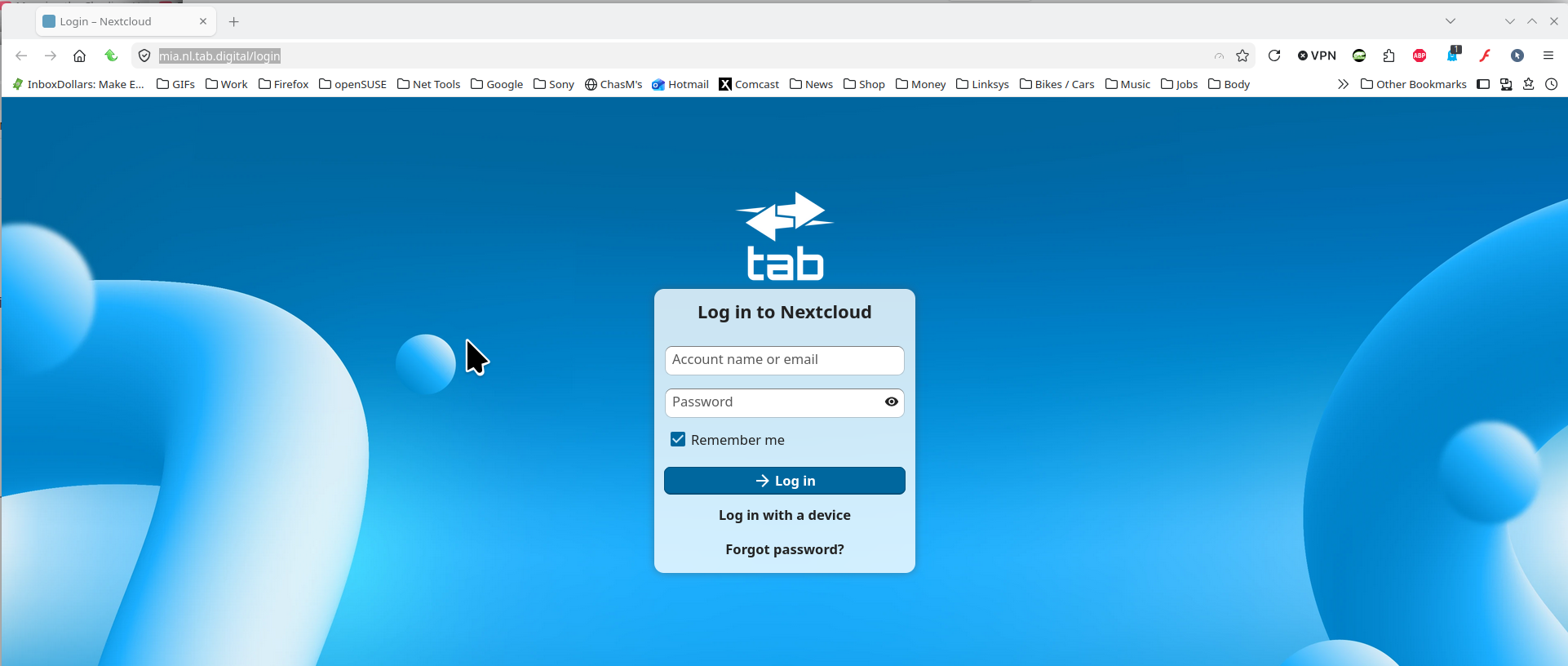Open the Money bookmarks folder

921,84
